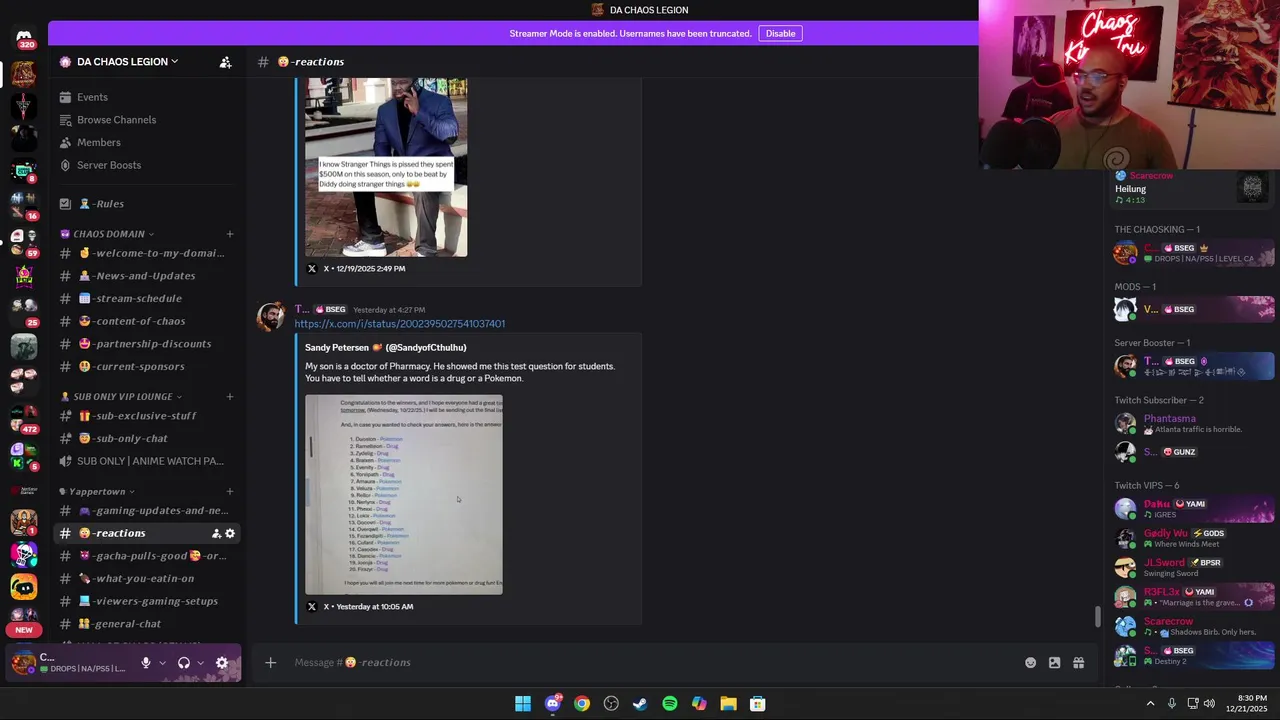Open server with 472 badge
Screen dimensions: 1280x720
tap(24, 418)
